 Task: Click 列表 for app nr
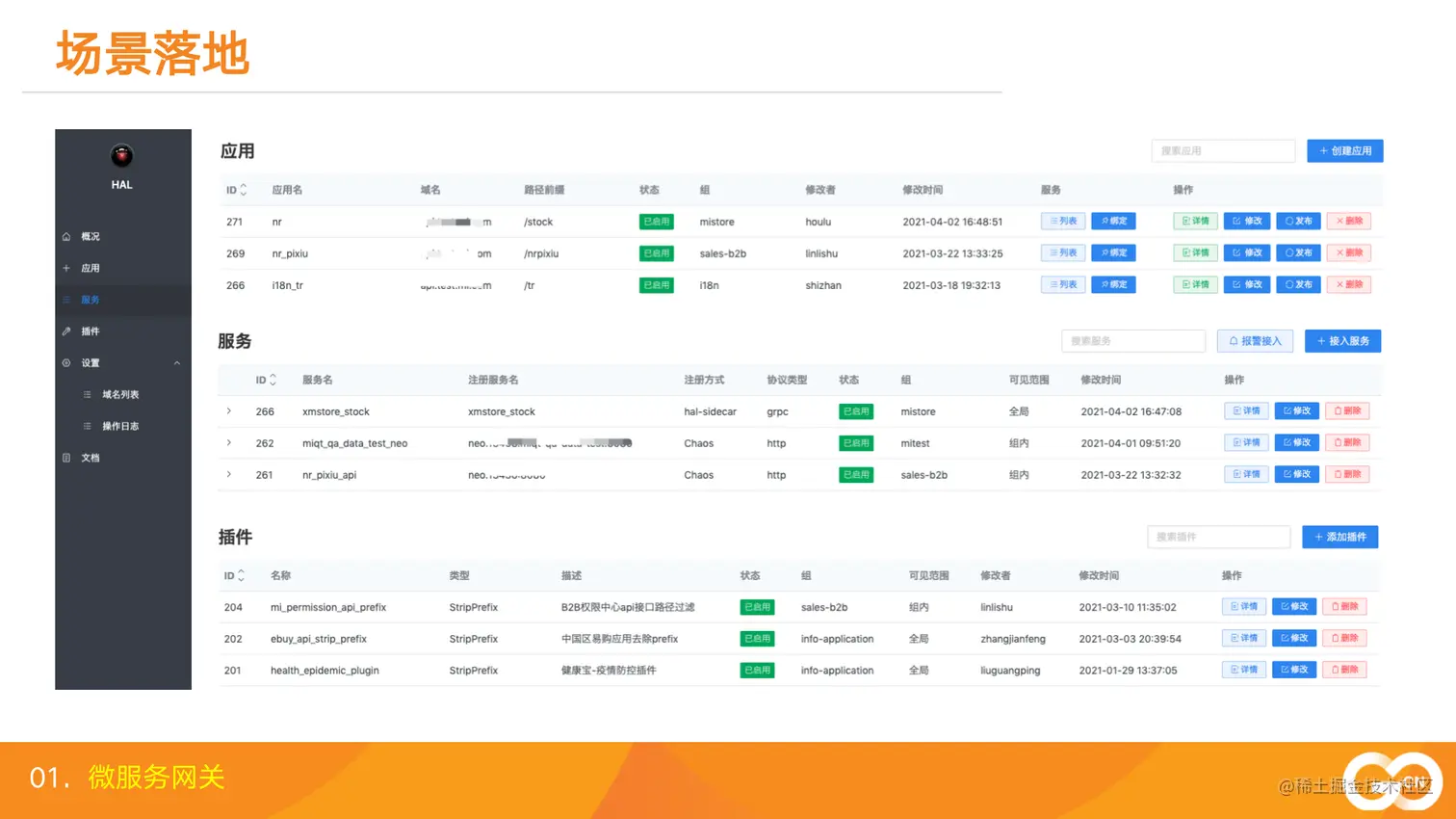(x=1063, y=221)
